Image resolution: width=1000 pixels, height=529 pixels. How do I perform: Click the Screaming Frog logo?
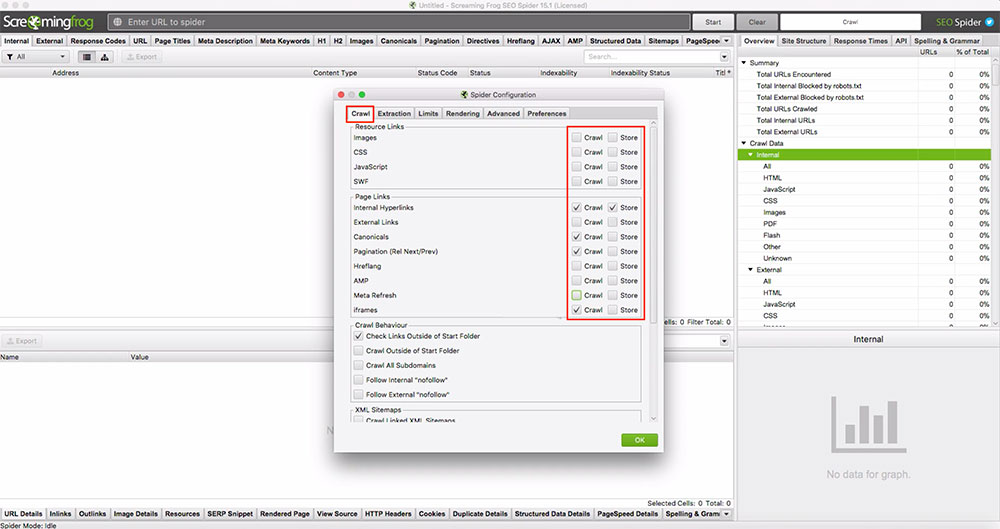tap(48, 22)
